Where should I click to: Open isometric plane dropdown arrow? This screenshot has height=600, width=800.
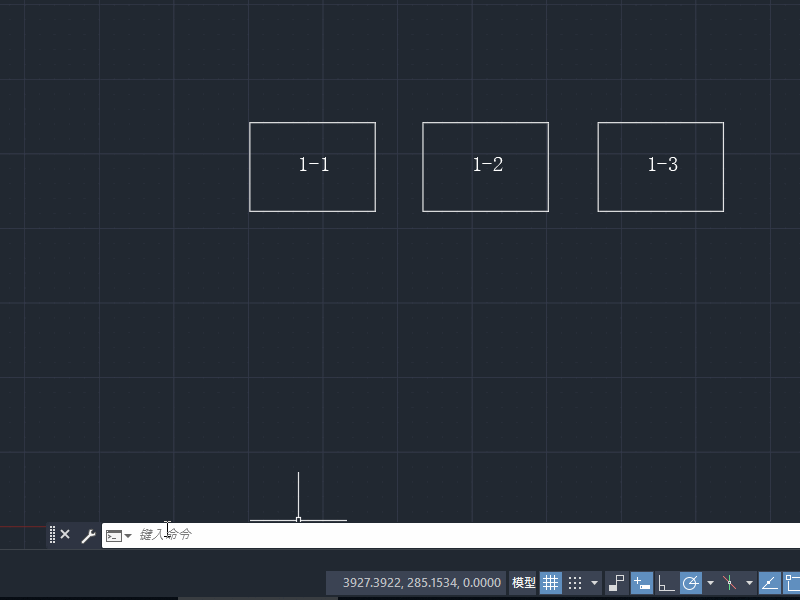(749, 583)
